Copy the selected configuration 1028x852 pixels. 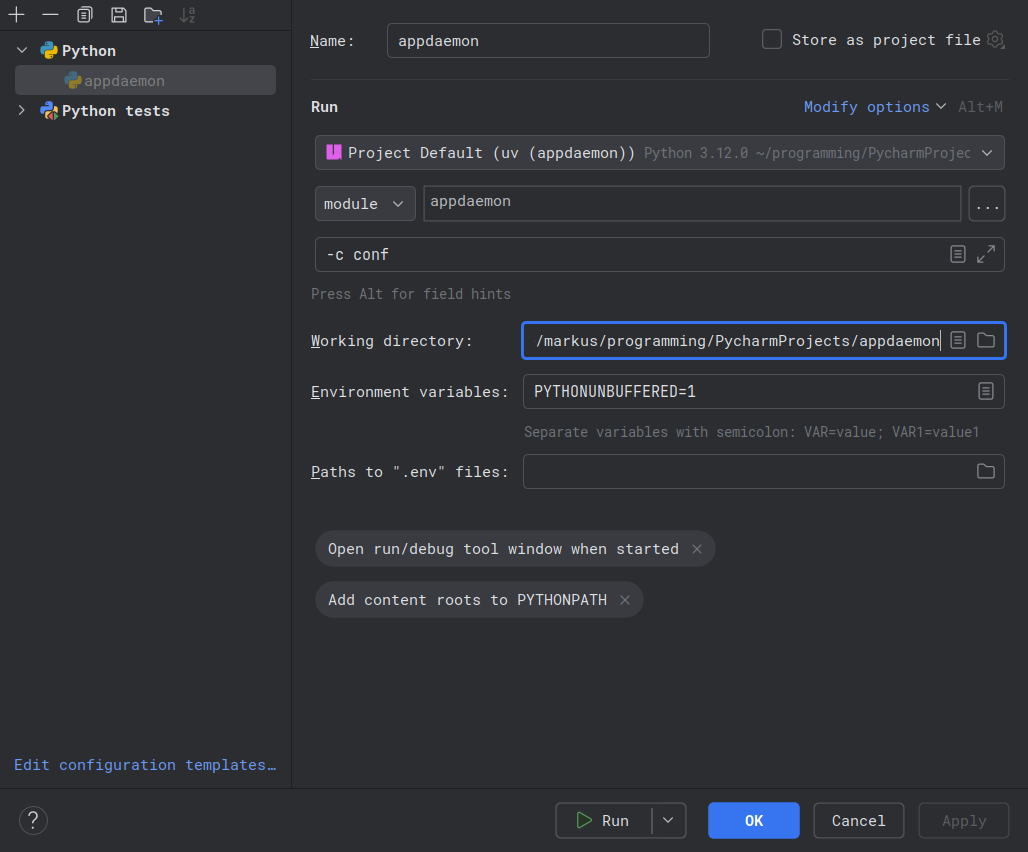(x=85, y=14)
